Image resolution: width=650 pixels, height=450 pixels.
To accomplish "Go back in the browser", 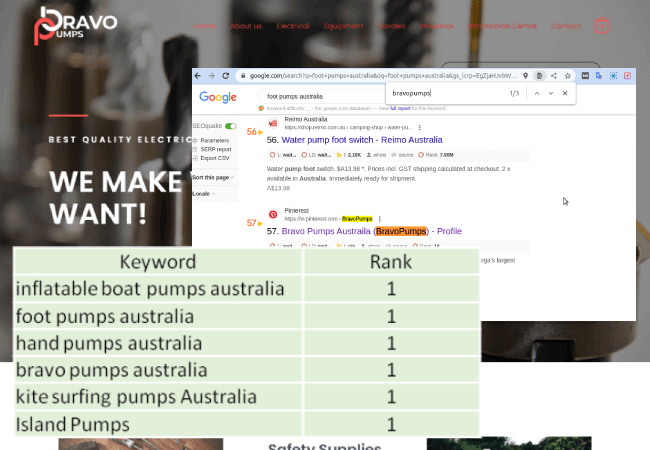I will (x=198, y=76).
